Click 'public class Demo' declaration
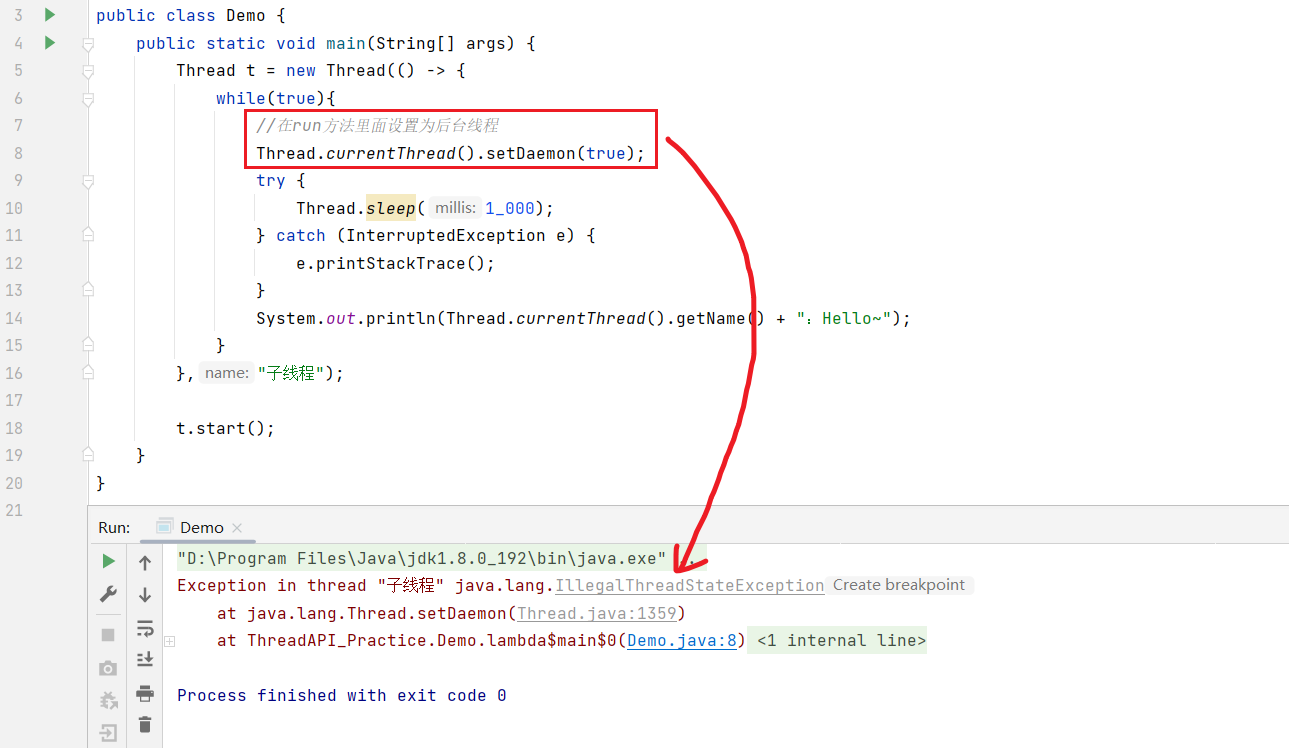The height and width of the screenshot is (748, 1289). click(181, 16)
